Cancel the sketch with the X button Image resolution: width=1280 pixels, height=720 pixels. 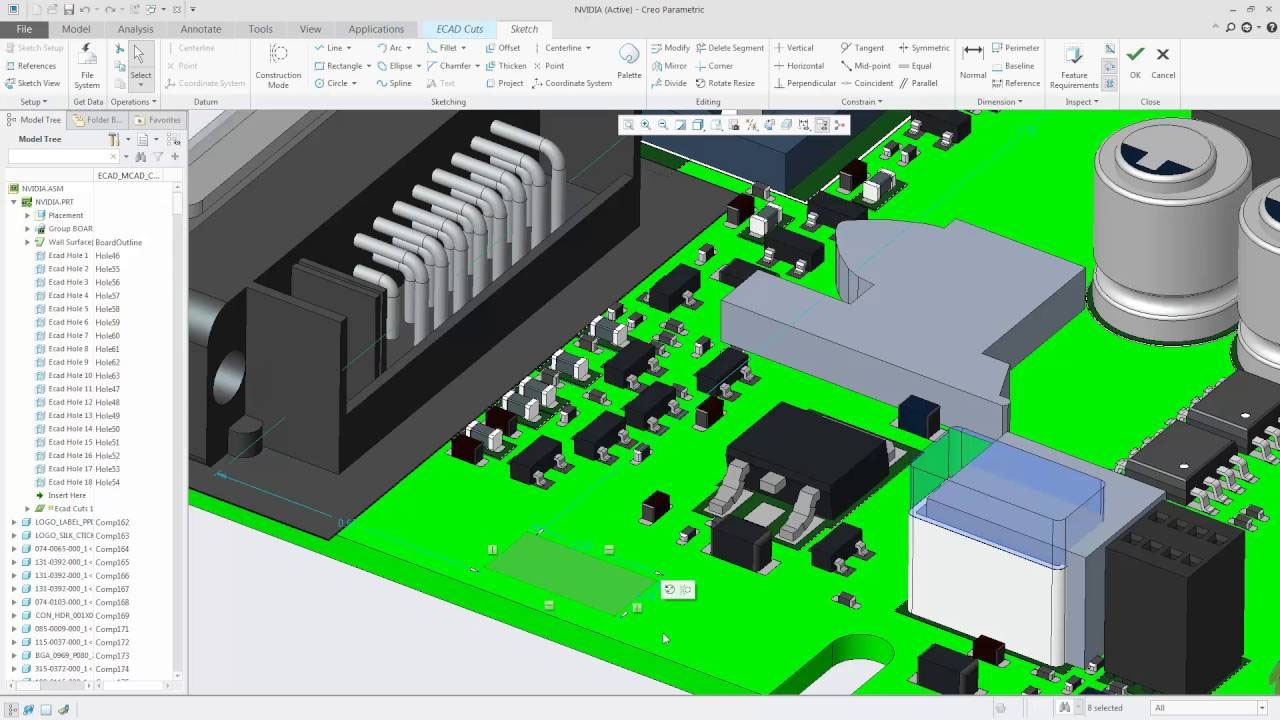(1163, 61)
